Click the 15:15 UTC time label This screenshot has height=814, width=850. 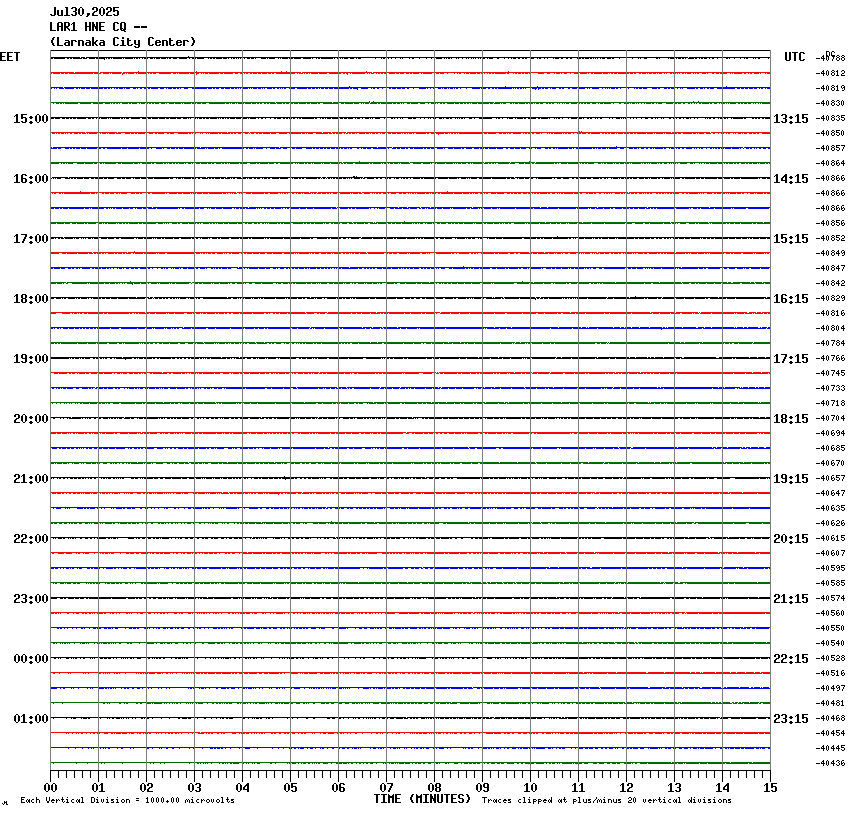click(x=790, y=239)
